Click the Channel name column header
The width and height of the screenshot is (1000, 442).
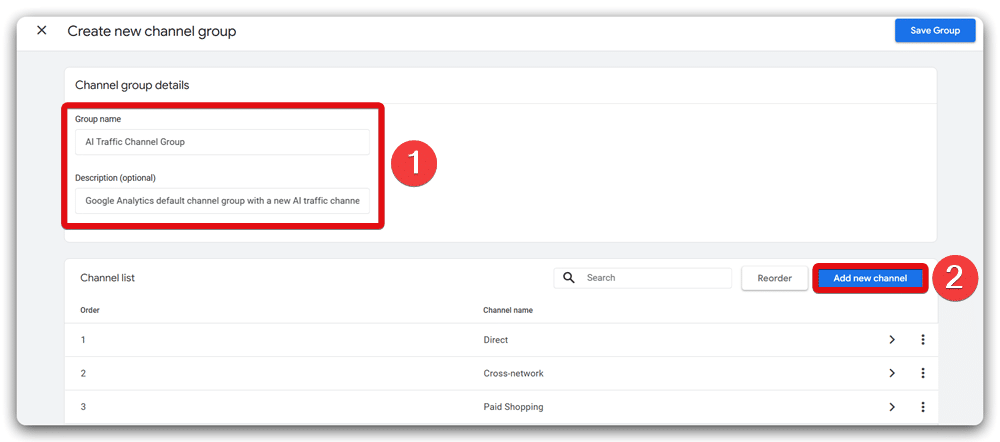tap(508, 311)
